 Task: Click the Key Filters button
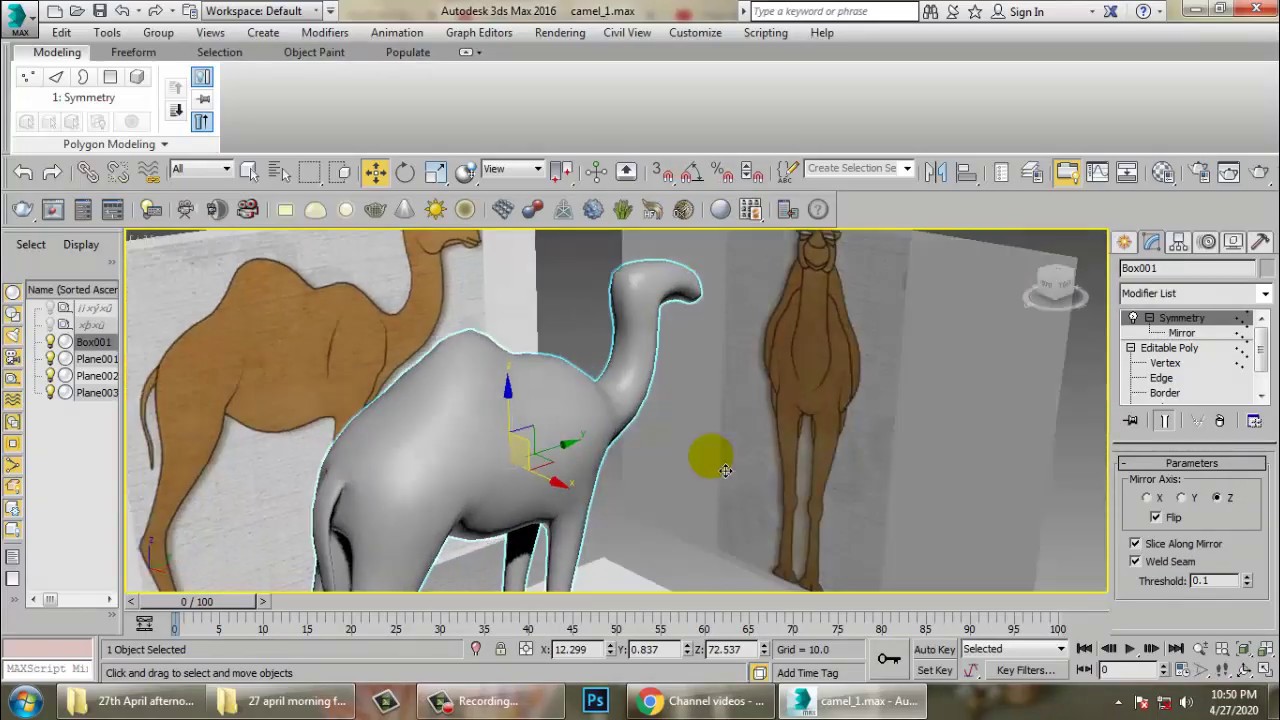click(x=1026, y=670)
